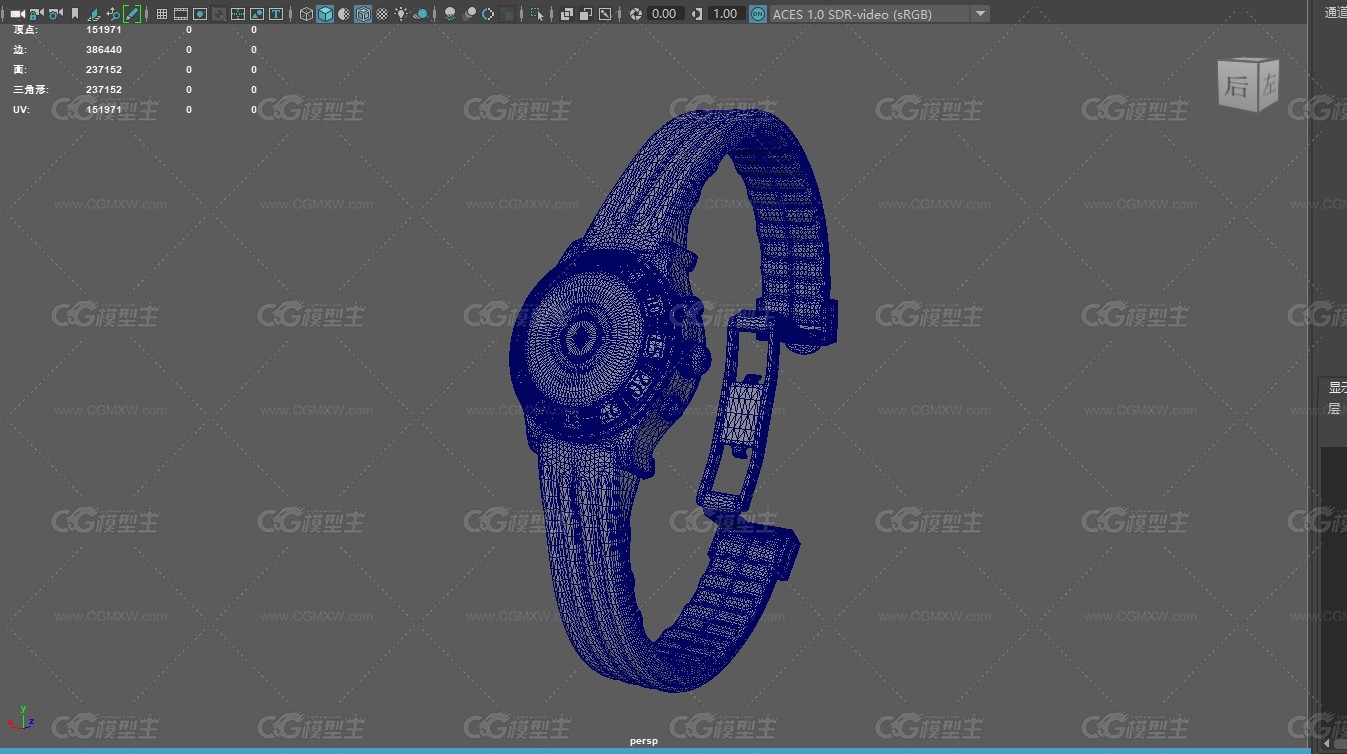Toggle the color management ON button
1347x754 pixels.
tap(758, 14)
